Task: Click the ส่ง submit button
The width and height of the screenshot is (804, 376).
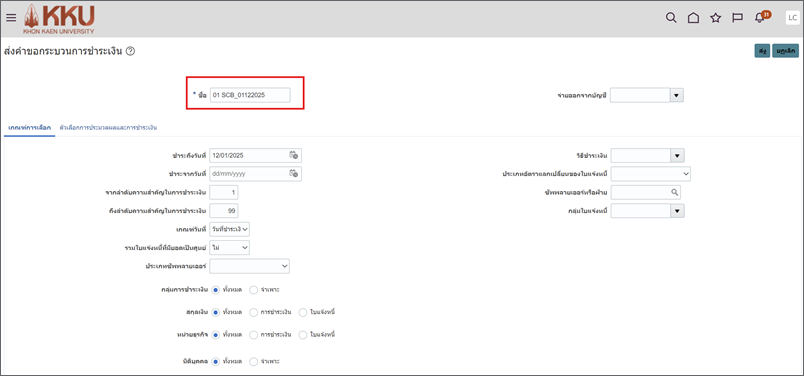Action: pyautogui.click(x=762, y=51)
